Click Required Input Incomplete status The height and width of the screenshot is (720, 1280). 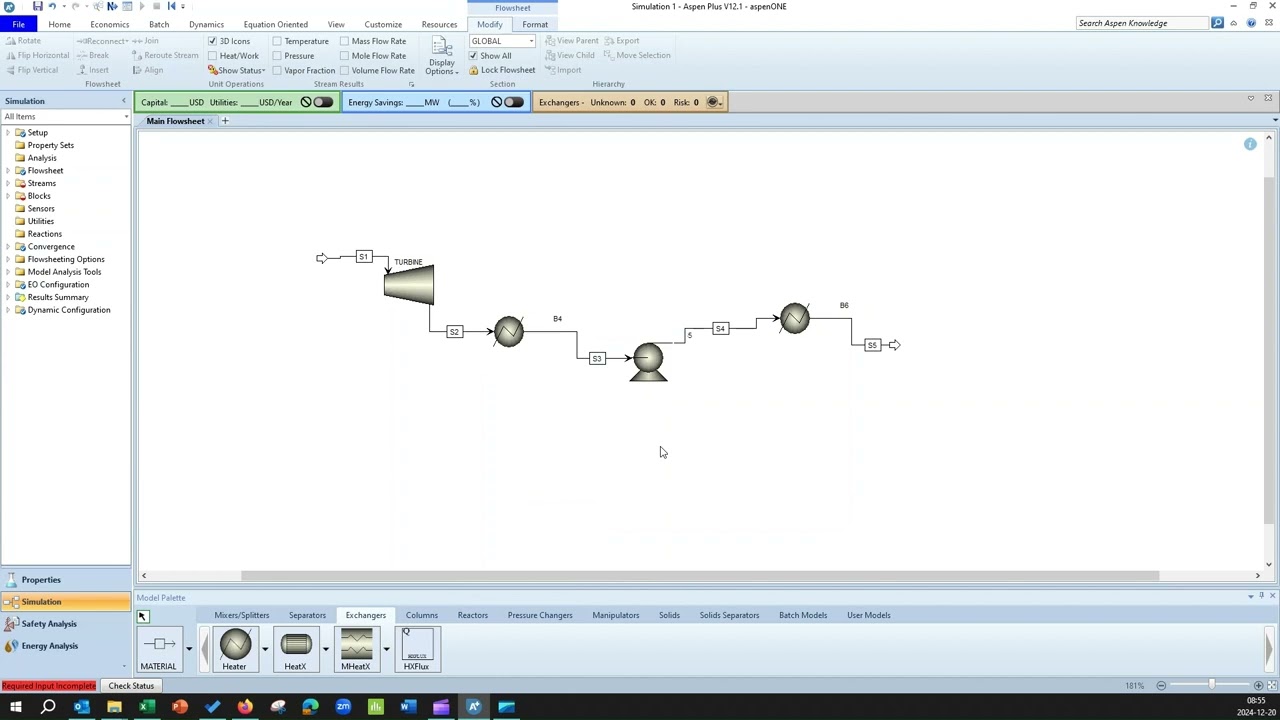[49, 686]
